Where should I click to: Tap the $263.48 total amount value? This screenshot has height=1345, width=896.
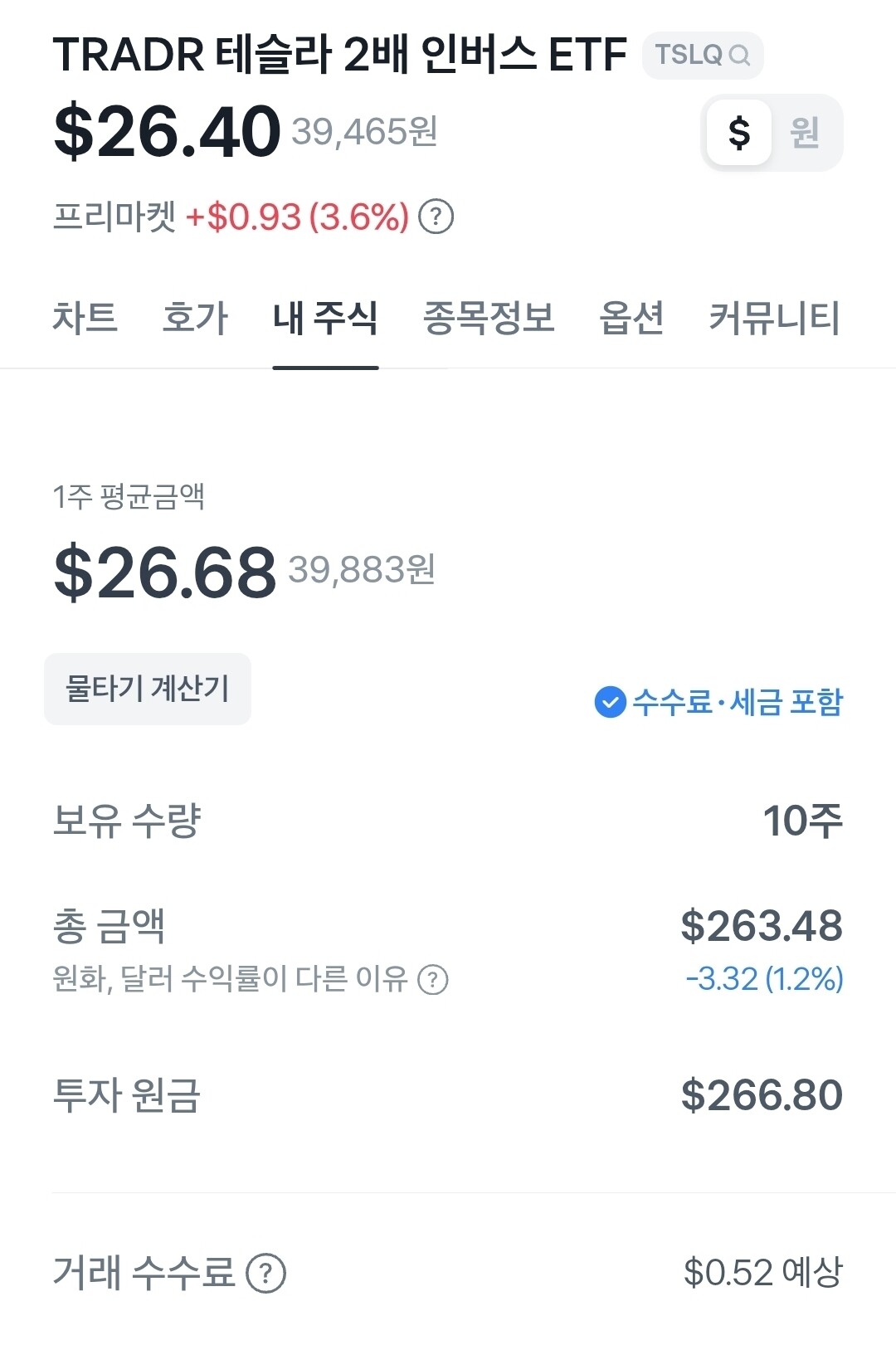point(761,926)
